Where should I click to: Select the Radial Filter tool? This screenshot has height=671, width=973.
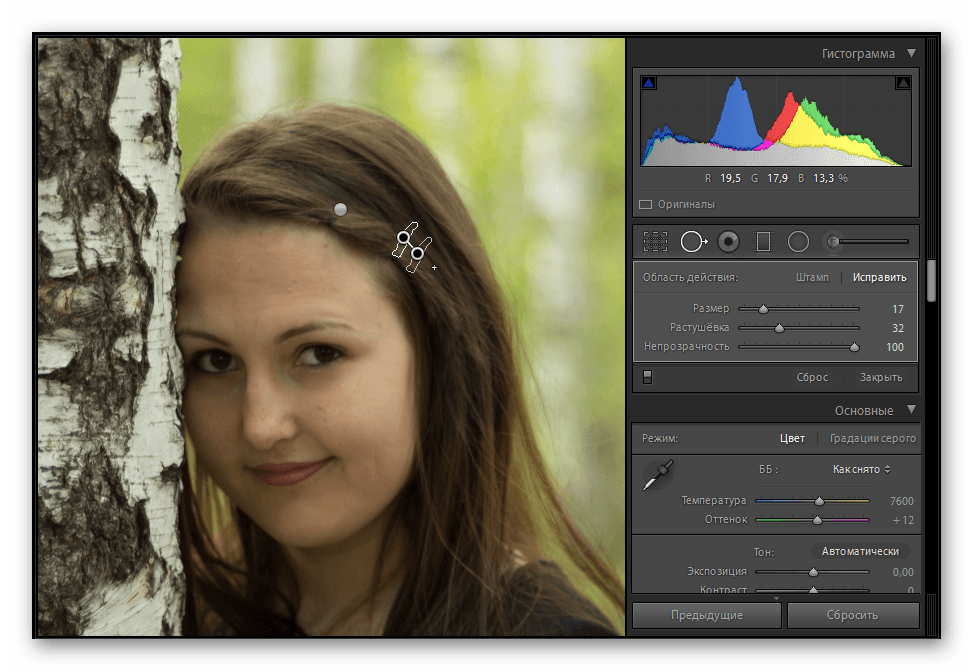point(799,241)
